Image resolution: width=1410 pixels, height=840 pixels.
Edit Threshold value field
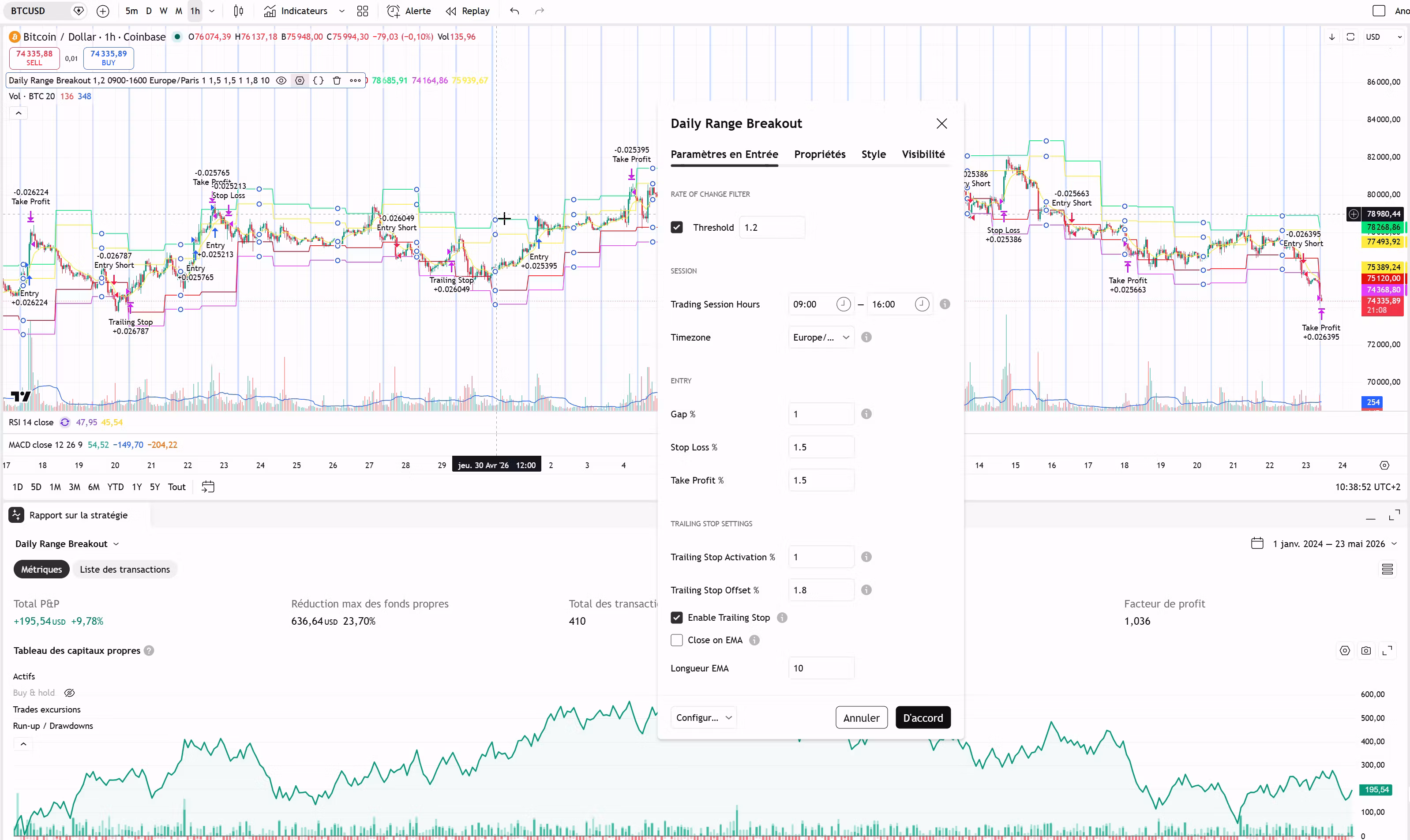pos(772,227)
